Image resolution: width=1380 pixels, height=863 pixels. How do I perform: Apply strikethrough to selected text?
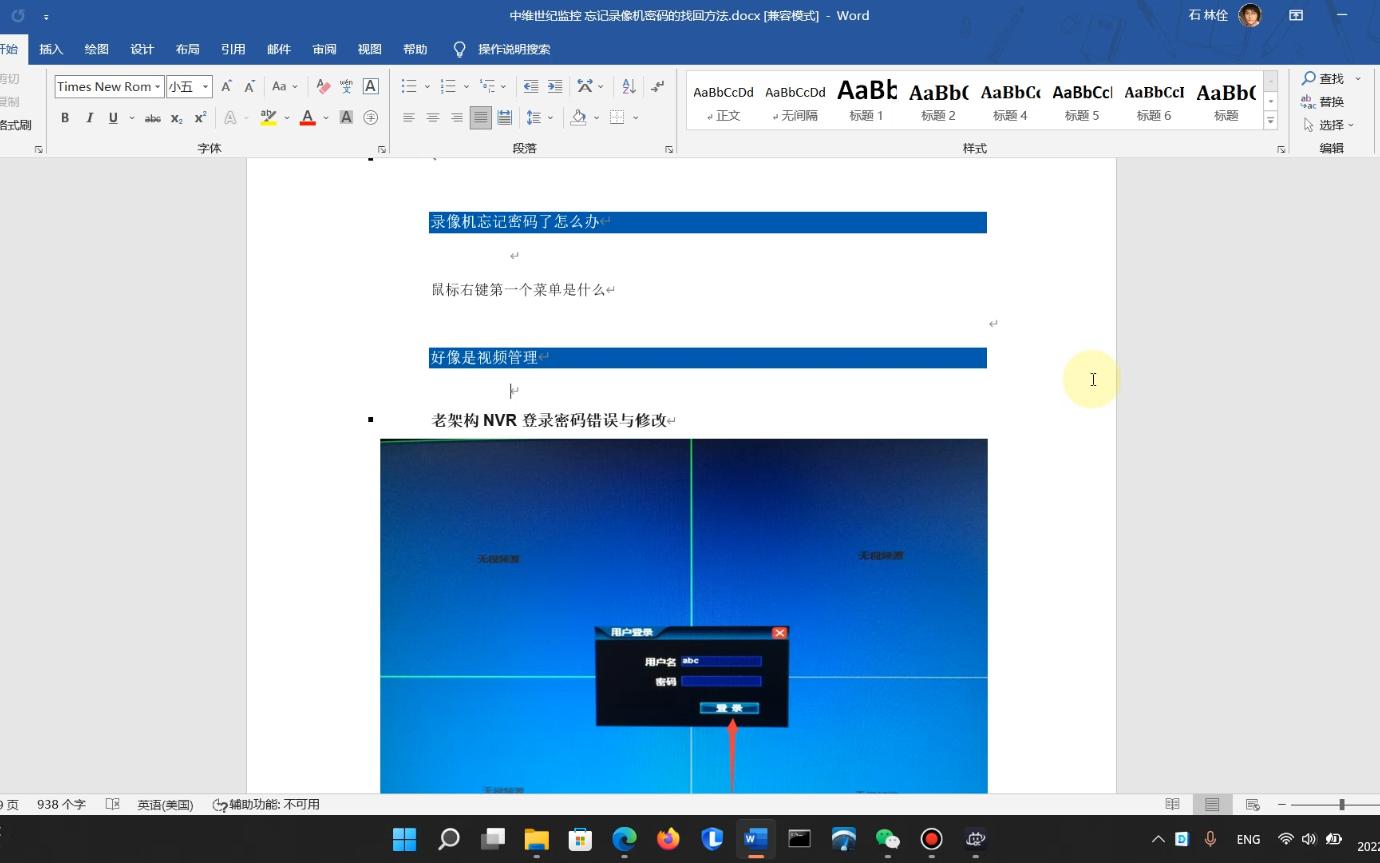pyautogui.click(x=152, y=118)
